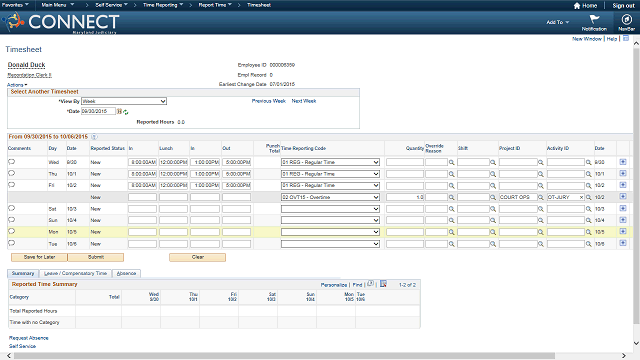Open Time Reporting Code dropdown for Sat 10/3

330,209
